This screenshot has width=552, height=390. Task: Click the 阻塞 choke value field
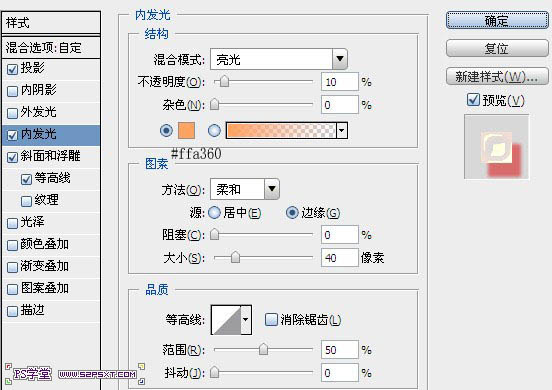[340, 235]
